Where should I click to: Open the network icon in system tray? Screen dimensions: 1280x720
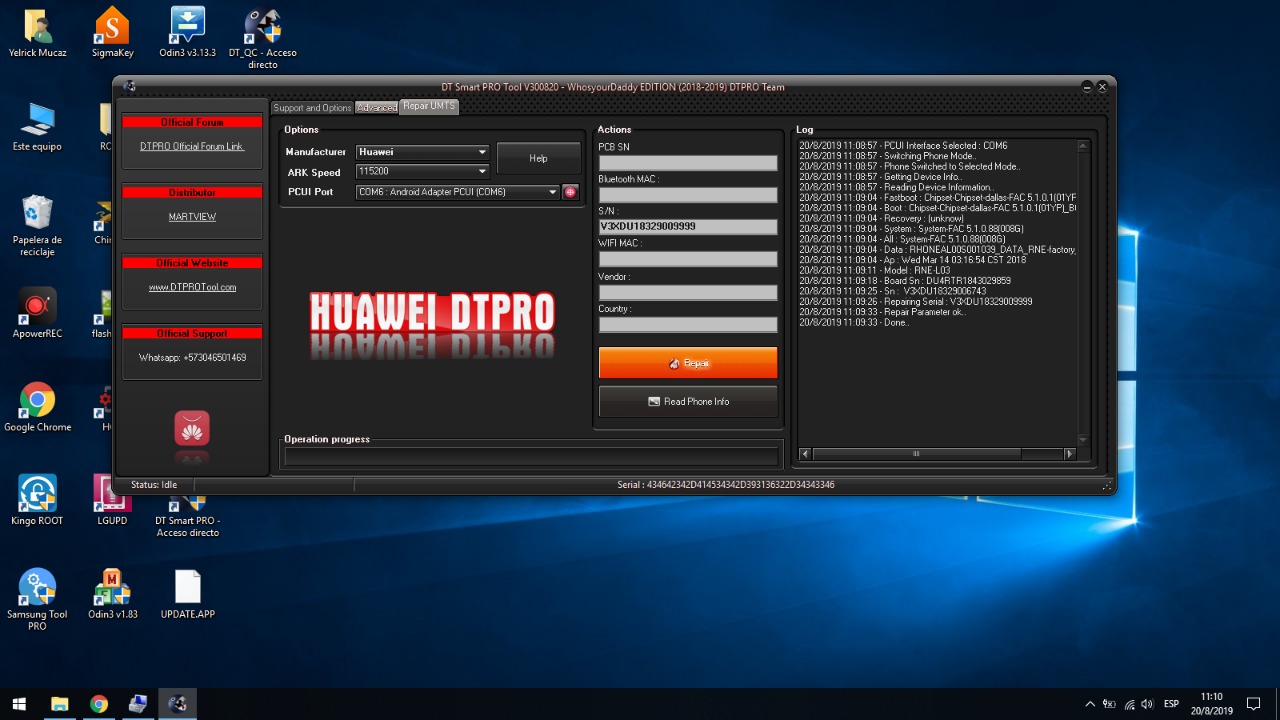pyautogui.click(x=1129, y=704)
